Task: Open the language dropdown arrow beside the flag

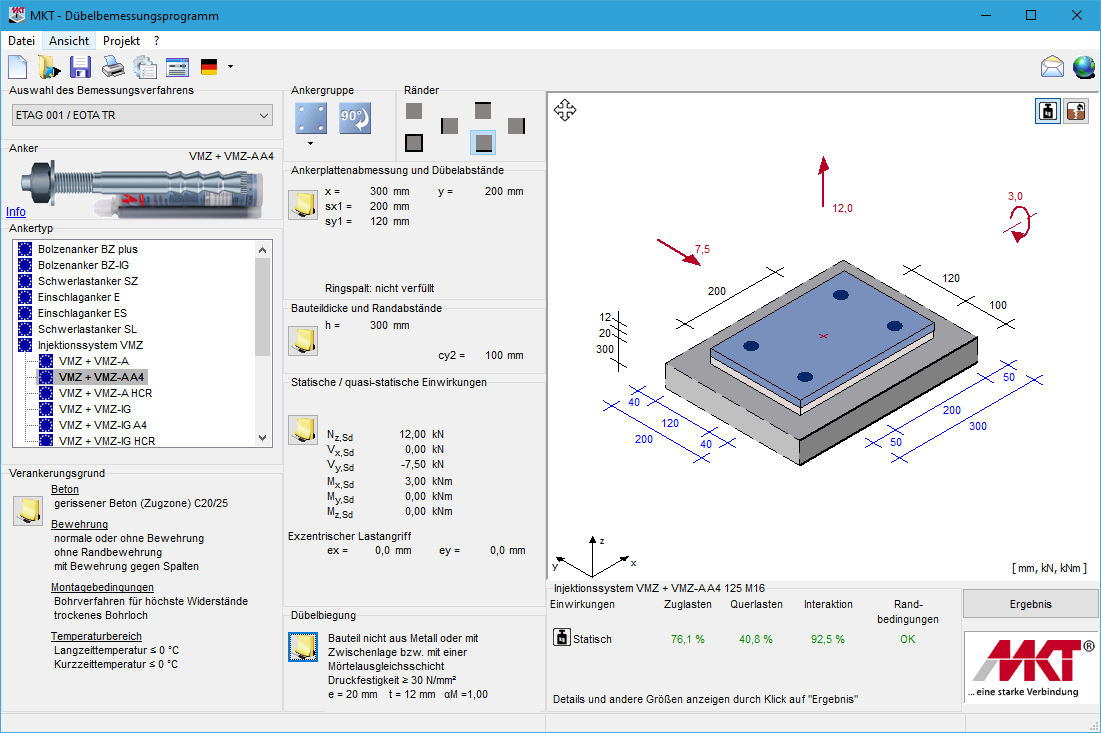Action: point(230,67)
